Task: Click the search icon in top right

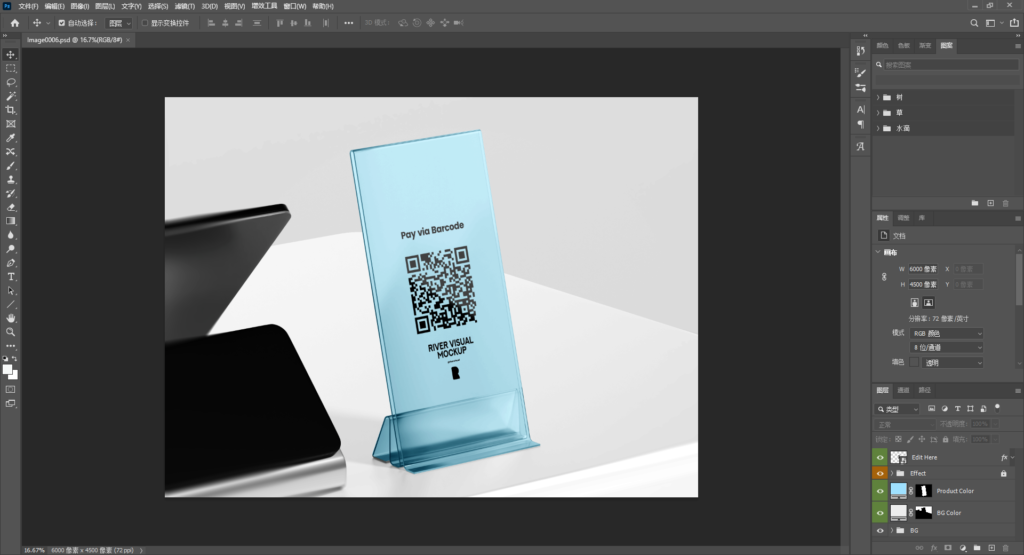Action: pos(974,23)
